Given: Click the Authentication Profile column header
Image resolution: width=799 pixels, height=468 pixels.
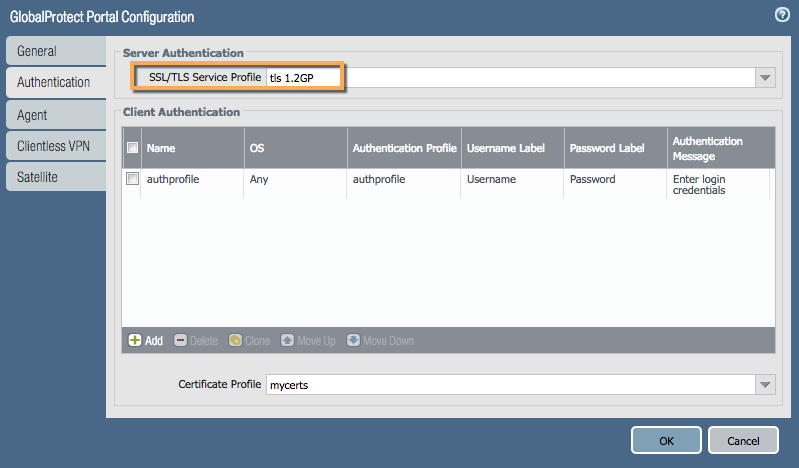Looking at the screenshot, I should 404,148.
